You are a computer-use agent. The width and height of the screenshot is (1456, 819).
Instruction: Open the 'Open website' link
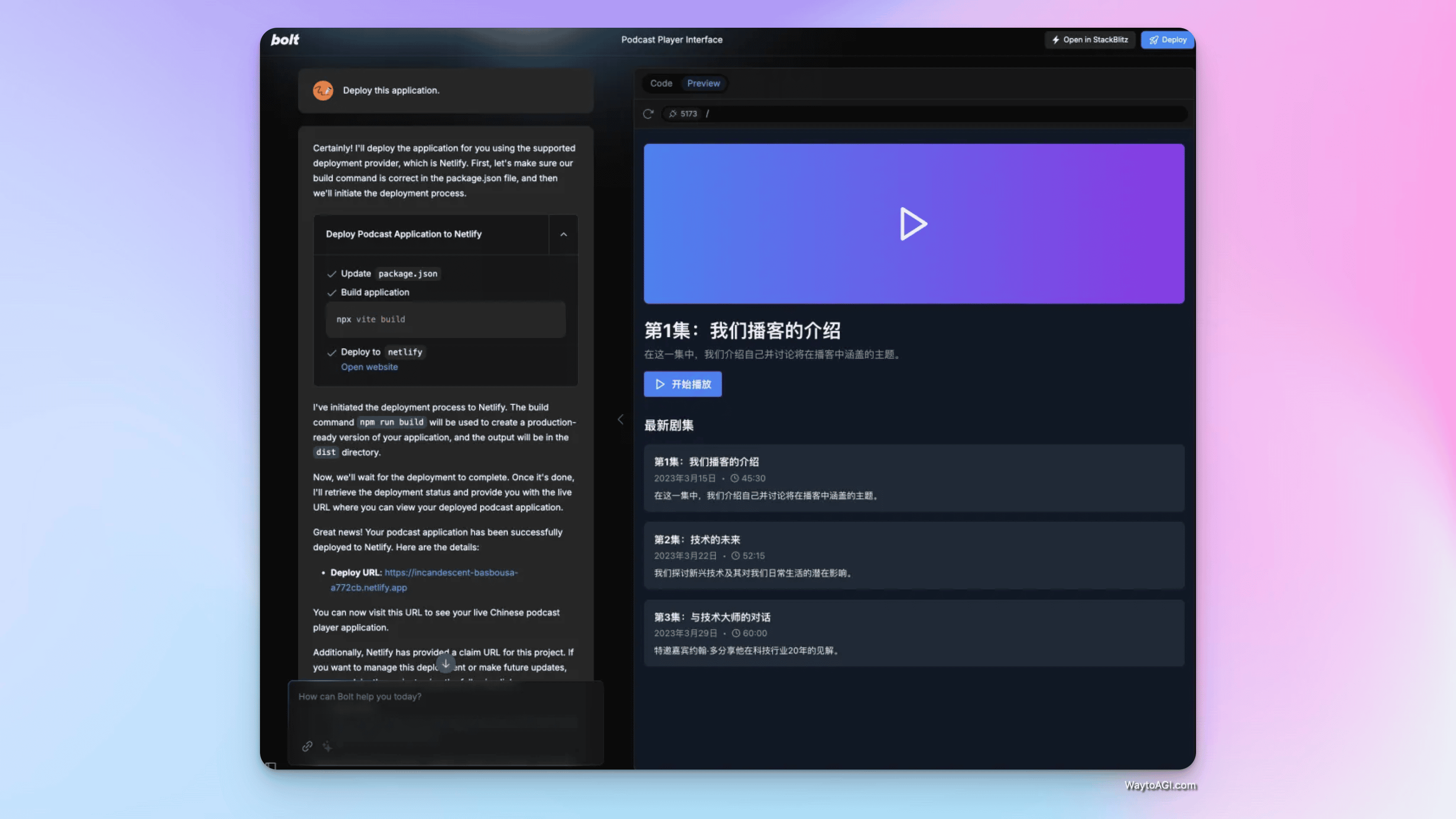[369, 367]
